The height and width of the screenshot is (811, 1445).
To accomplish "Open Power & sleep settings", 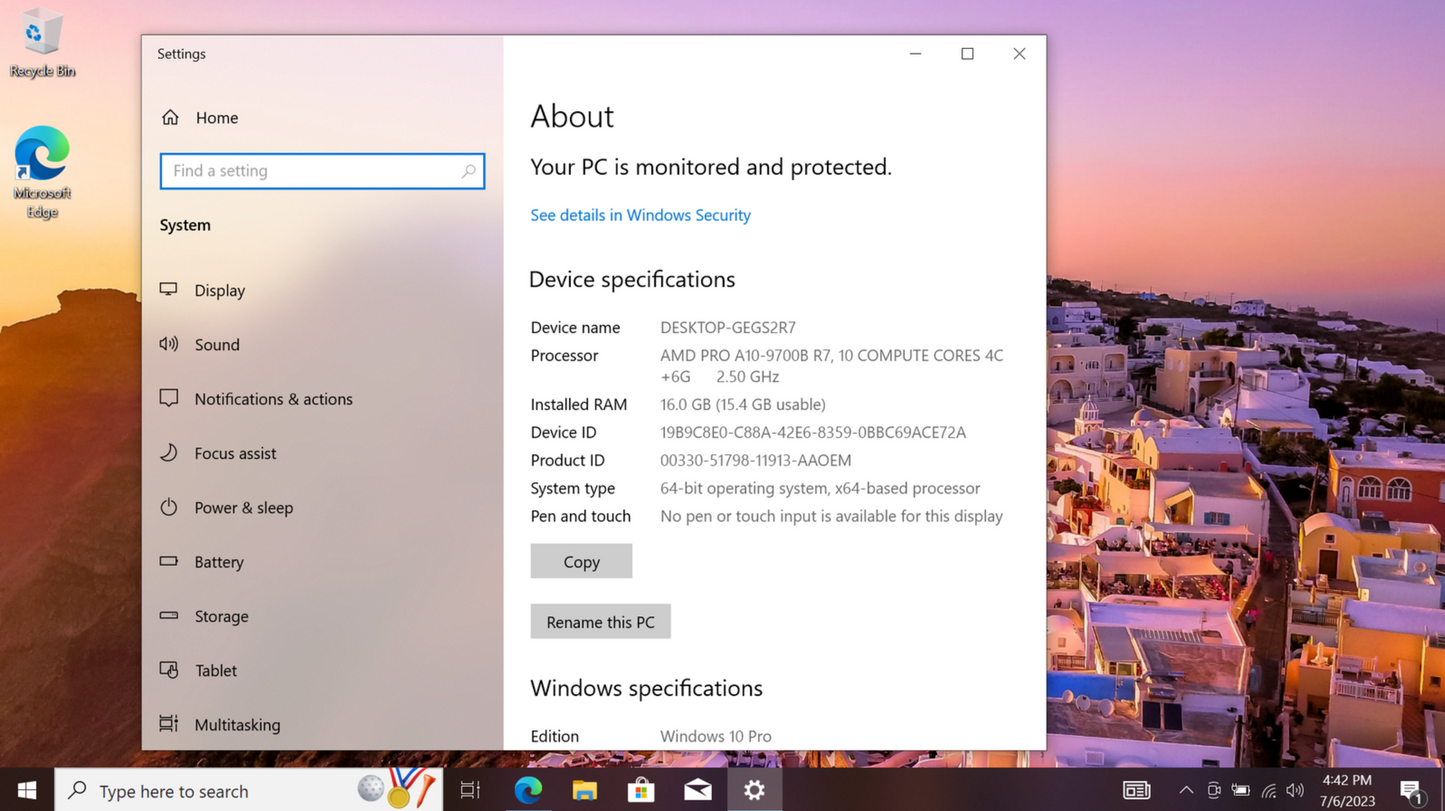I will (x=242, y=507).
